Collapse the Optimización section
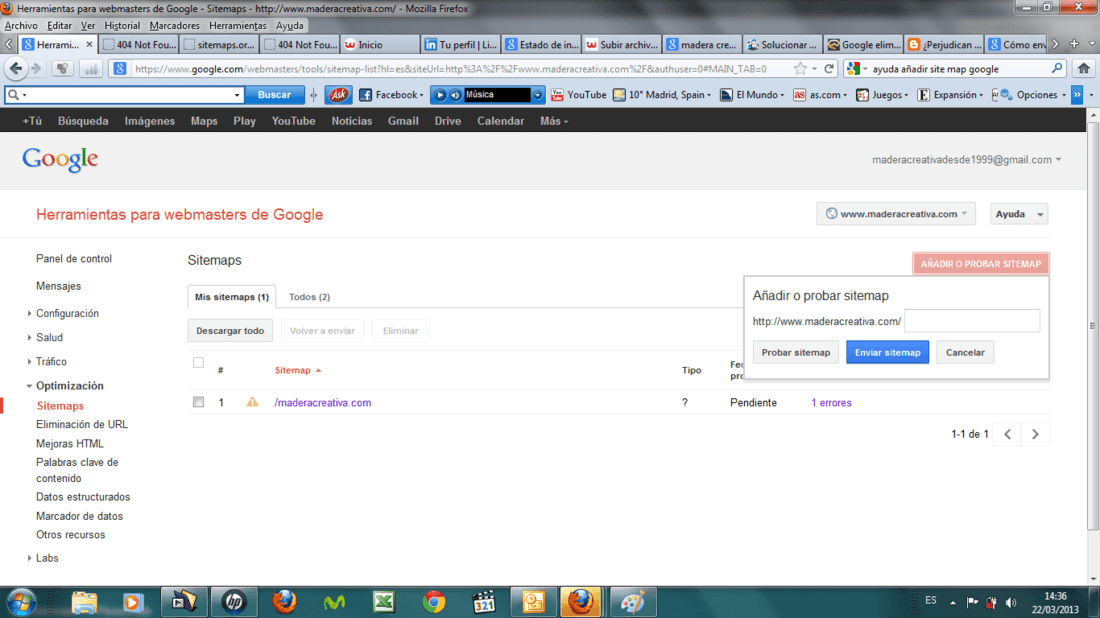1100x618 pixels. tap(29, 386)
